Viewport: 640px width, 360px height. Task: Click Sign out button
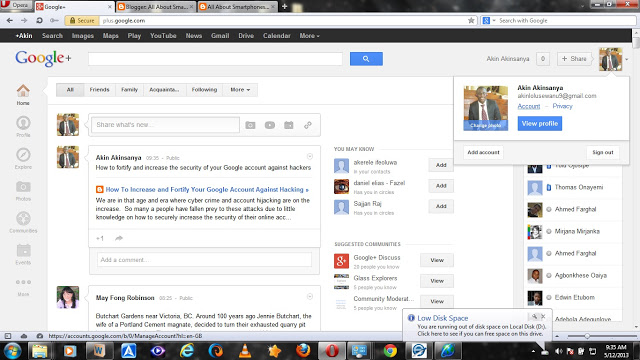[603, 152]
